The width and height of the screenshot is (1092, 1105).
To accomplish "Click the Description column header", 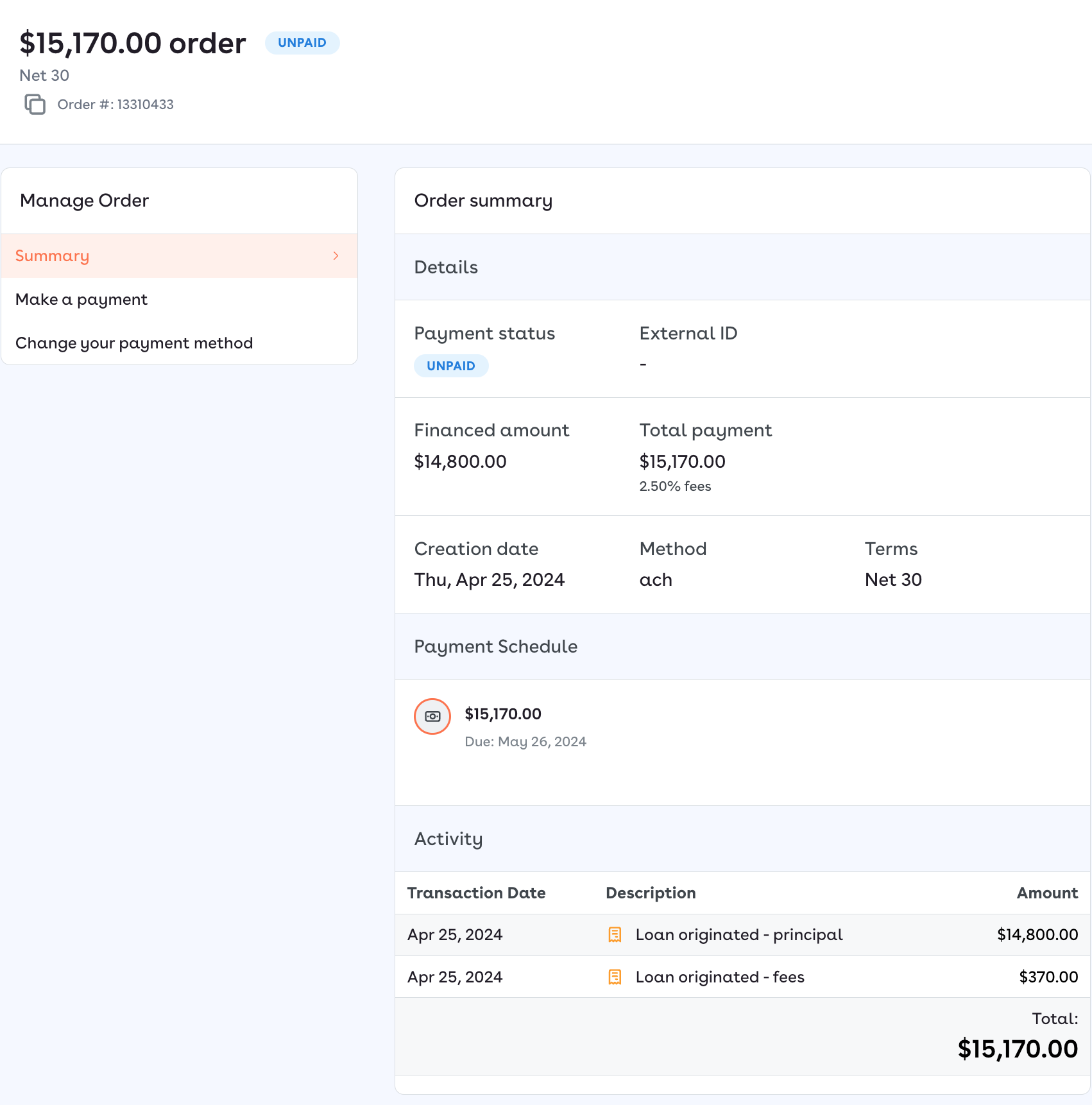I will coord(651,893).
